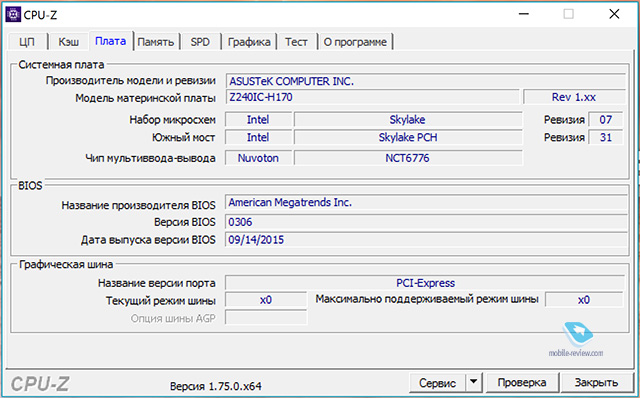Click the chipset revision value 07
The image size is (640, 398).
(x=606, y=120)
